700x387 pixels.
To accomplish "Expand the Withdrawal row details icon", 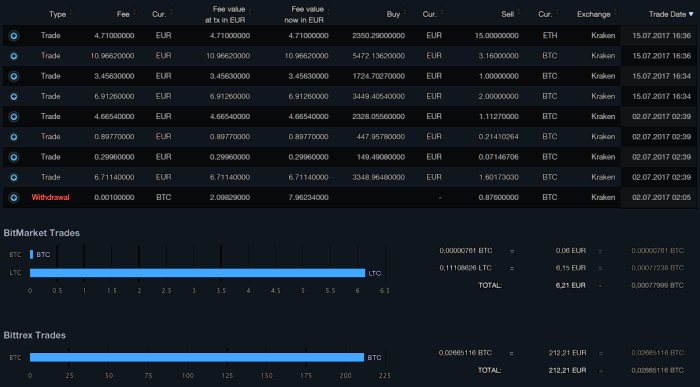I will (14, 197).
